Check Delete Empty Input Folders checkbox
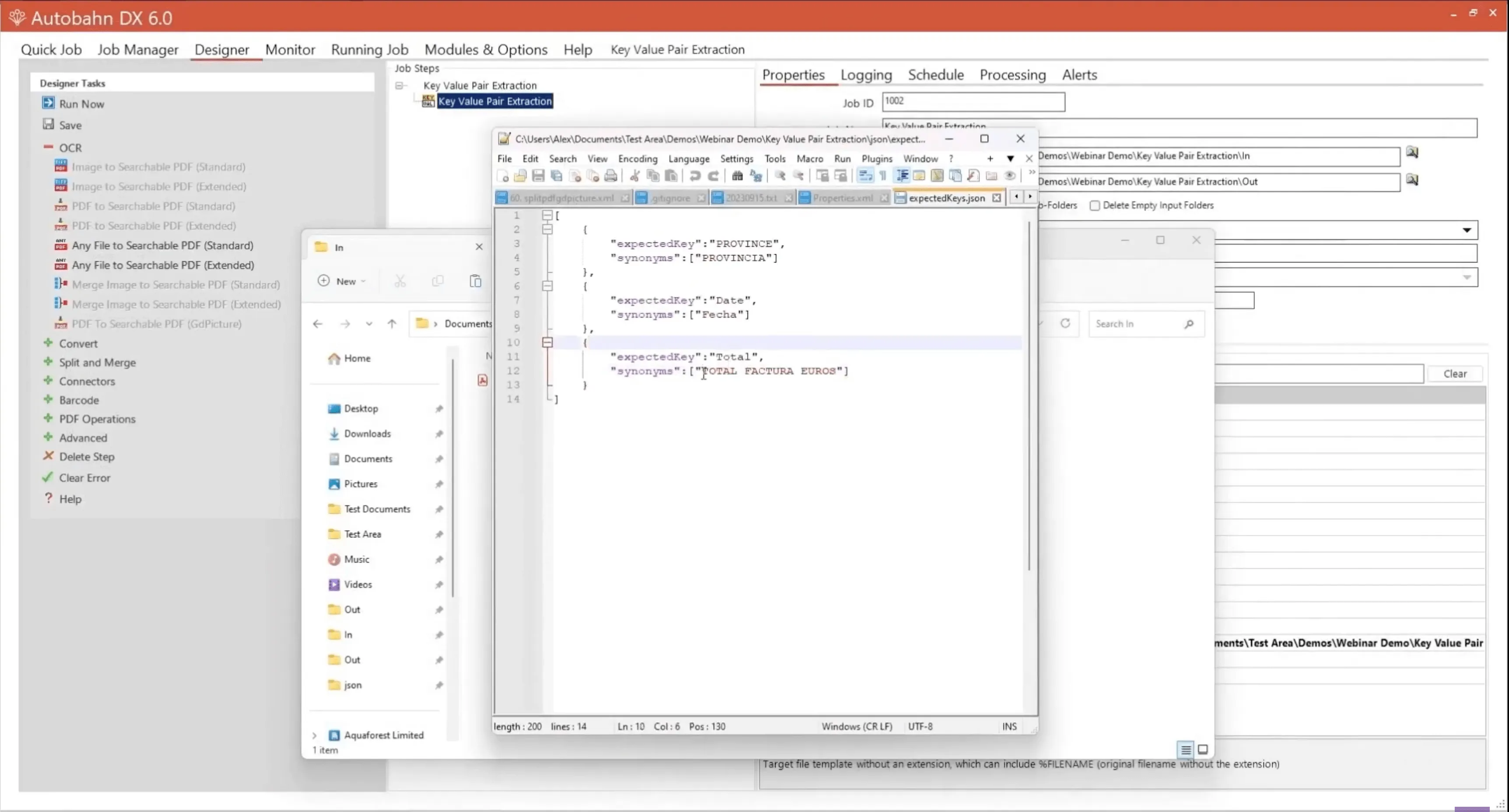 pyautogui.click(x=1094, y=206)
